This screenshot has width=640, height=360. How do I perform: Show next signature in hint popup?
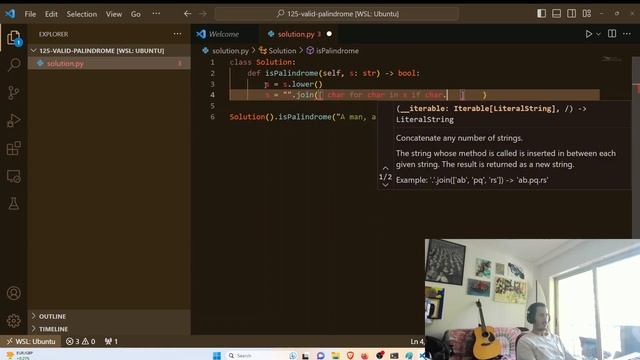pyautogui.click(x=385, y=185)
